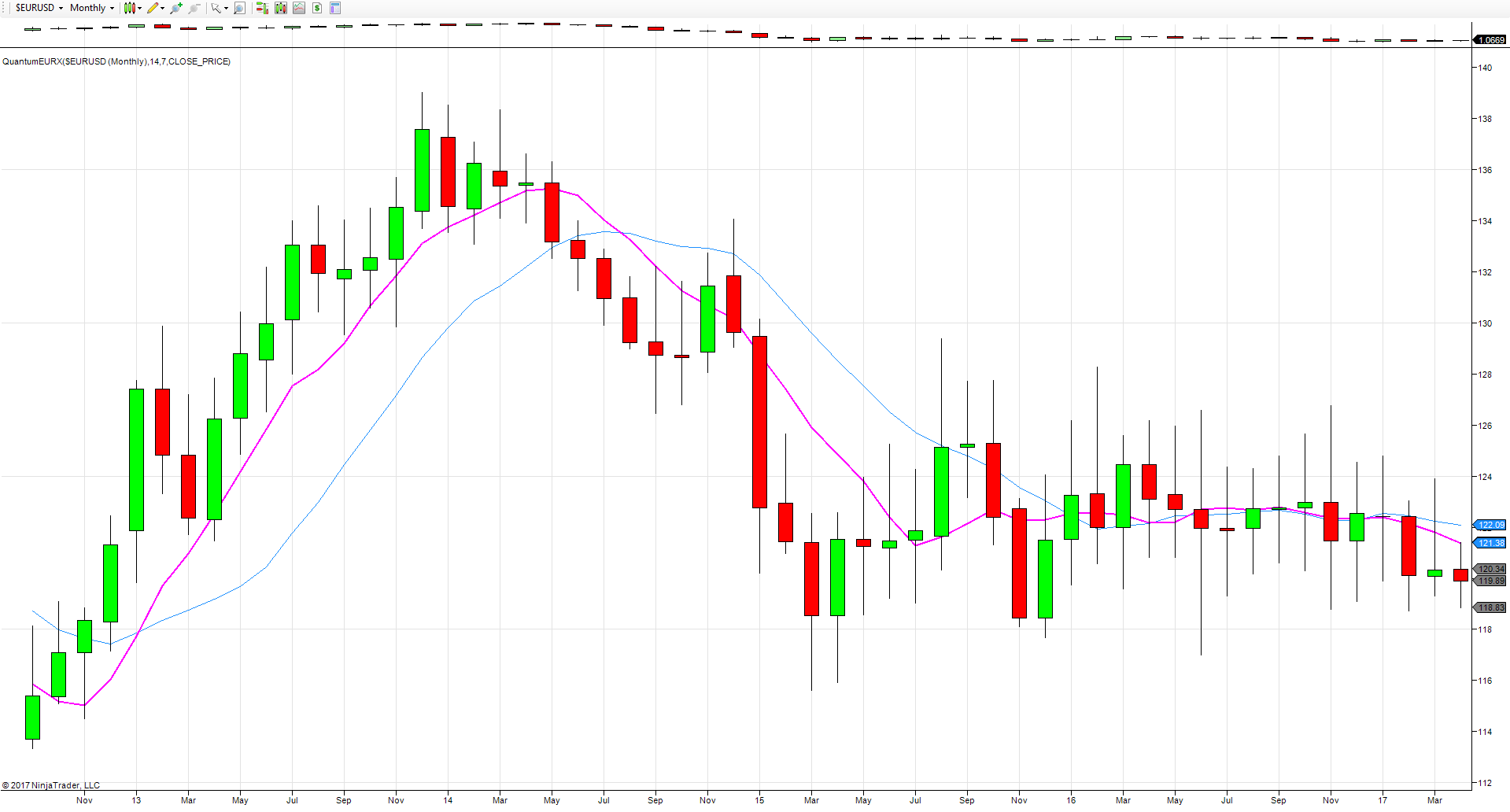
Task: Expand the cursor type dropdown arrow
Action: (226, 8)
